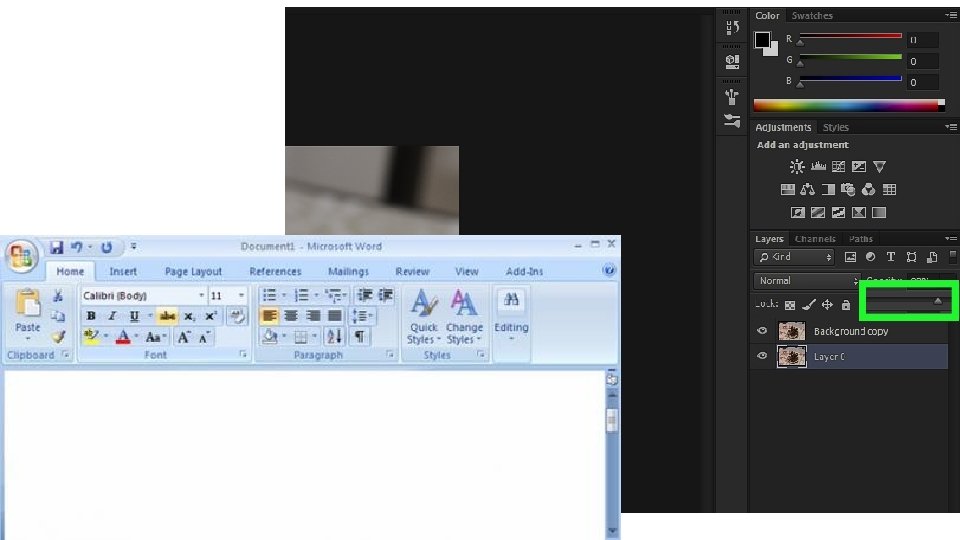This screenshot has width=960, height=540.
Task: Add a Curves adjustment
Action: pos(838,167)
